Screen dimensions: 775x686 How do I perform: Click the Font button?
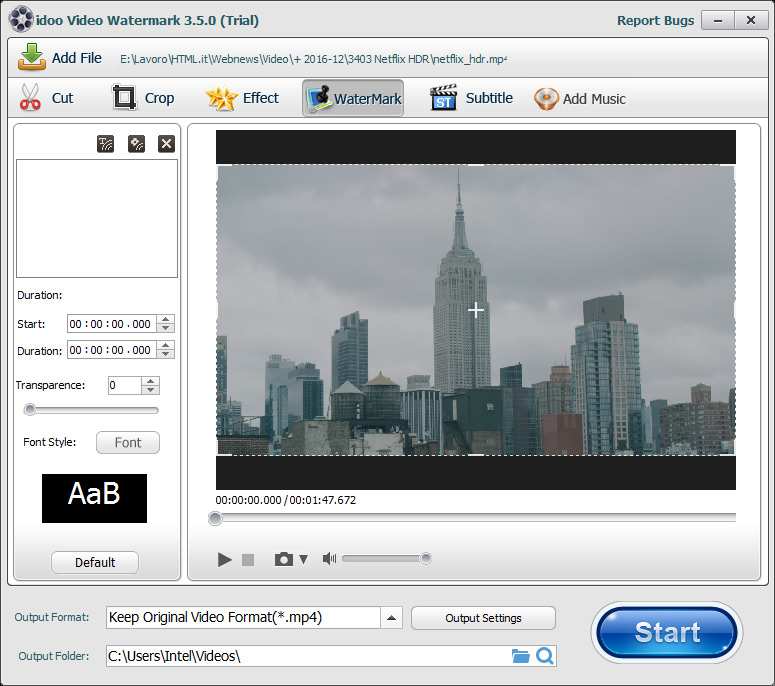click(x=128, y=443)
